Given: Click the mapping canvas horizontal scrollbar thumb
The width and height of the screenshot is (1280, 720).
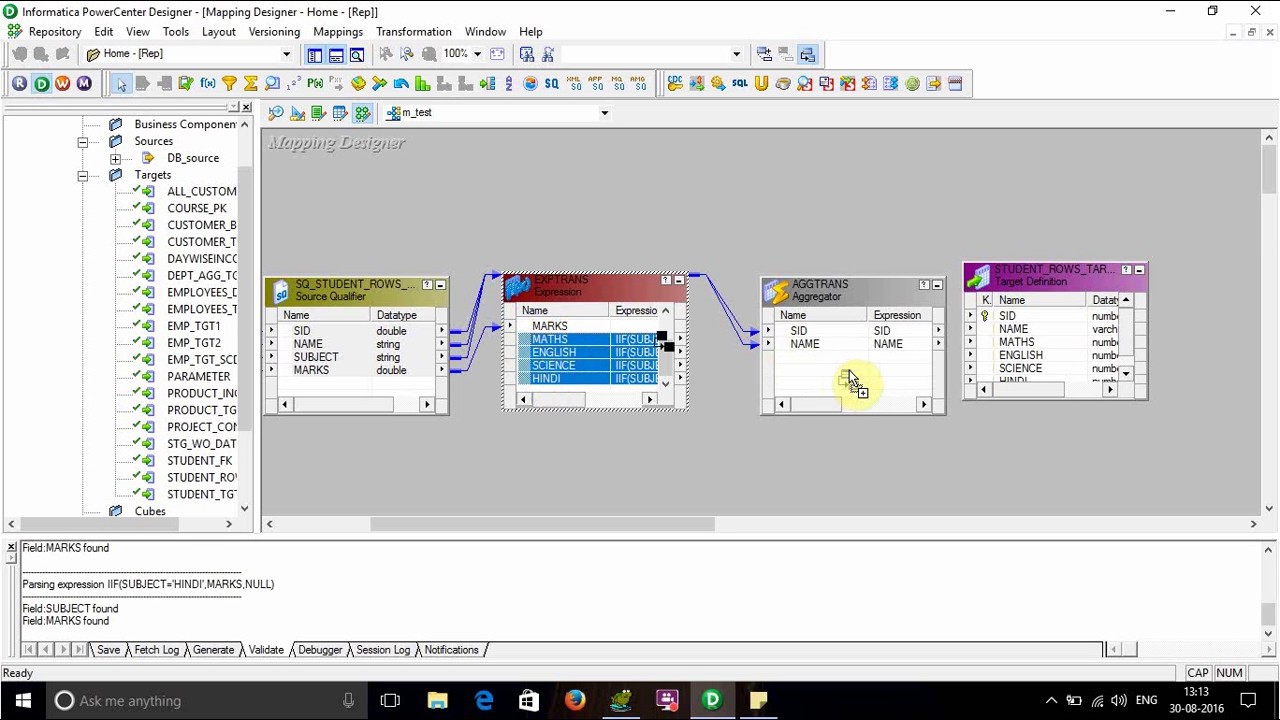Looking at the screenshot, I should 542,524.
